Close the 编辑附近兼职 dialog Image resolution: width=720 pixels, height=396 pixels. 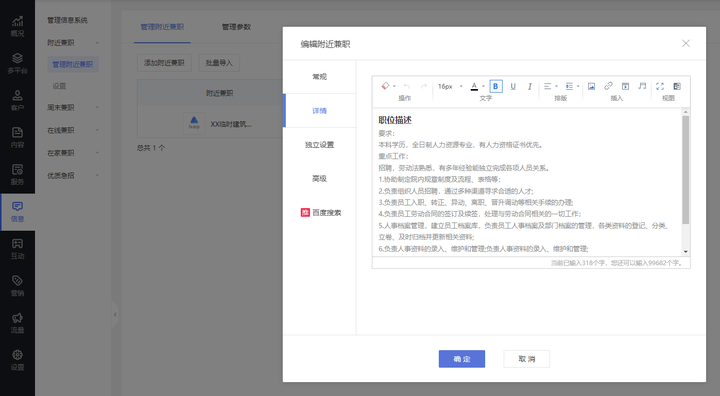686,43
